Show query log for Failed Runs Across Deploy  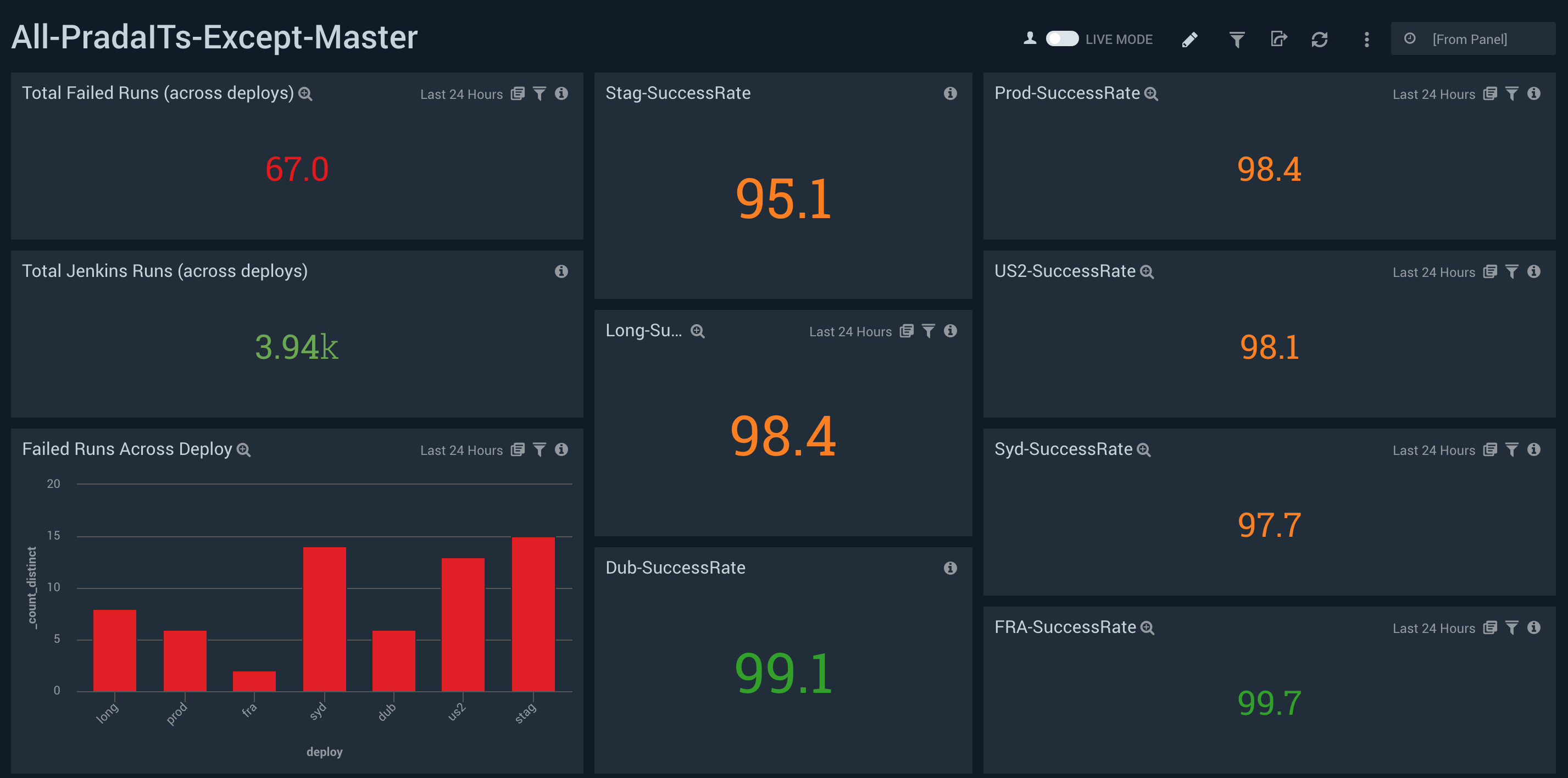(x=518, y=450)
